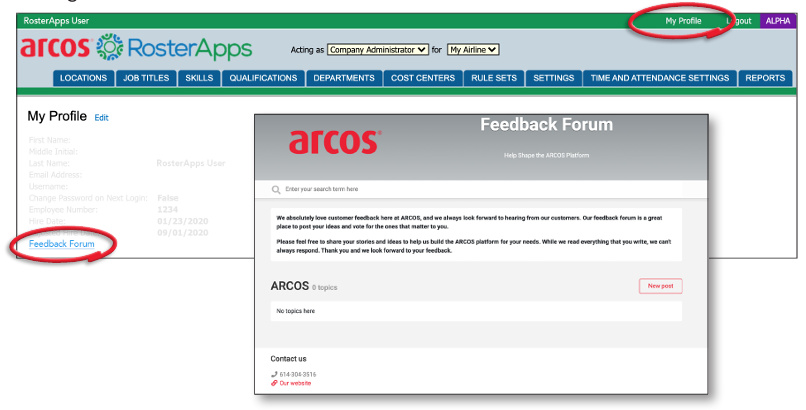Screen dimensions: 806x410
Task: Open the RULE SETS tab
Action: pyautogui.click(x=494, y=78)
